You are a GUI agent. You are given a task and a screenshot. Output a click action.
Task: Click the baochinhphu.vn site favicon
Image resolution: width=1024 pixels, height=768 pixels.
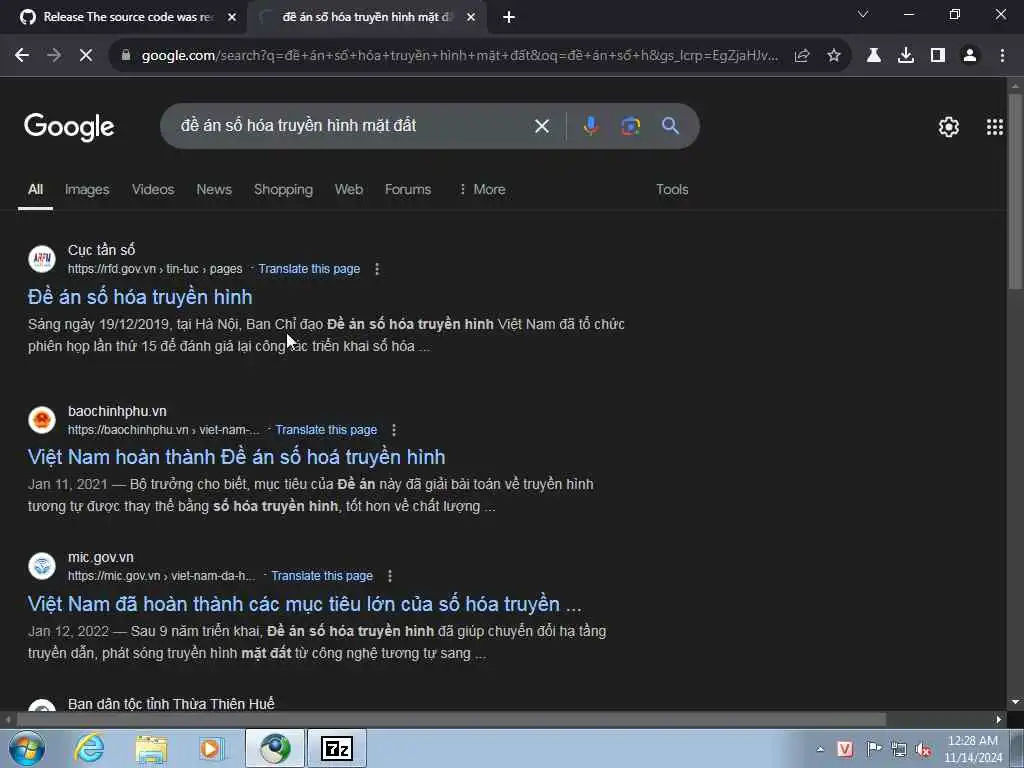coord(42,419)
